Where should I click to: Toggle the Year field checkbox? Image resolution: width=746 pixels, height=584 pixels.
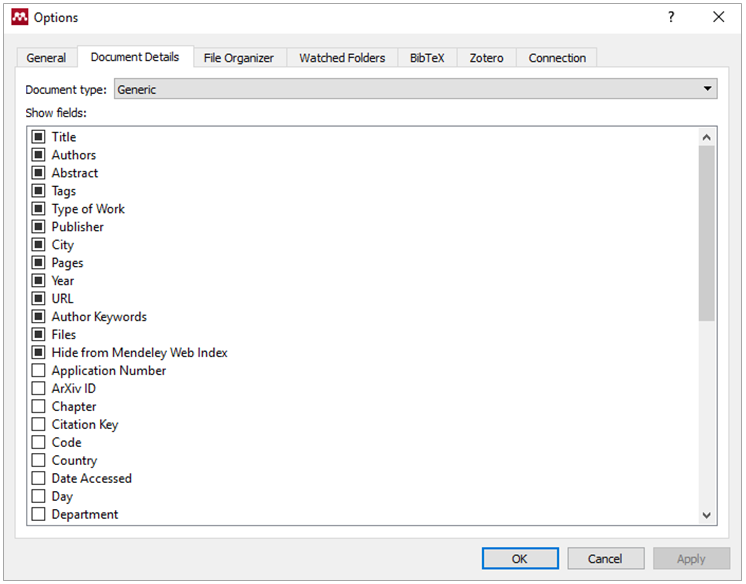38,280
